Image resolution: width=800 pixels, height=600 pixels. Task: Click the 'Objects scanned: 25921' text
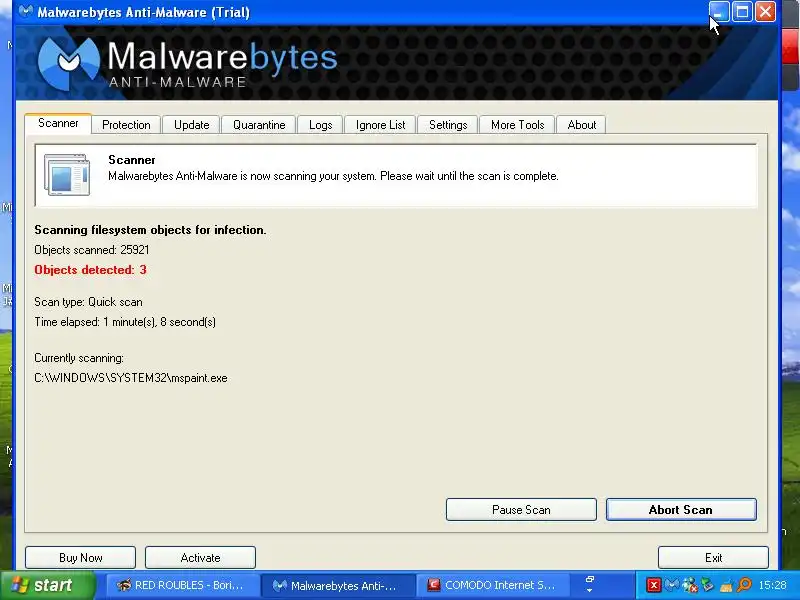[x=92, y=250]
